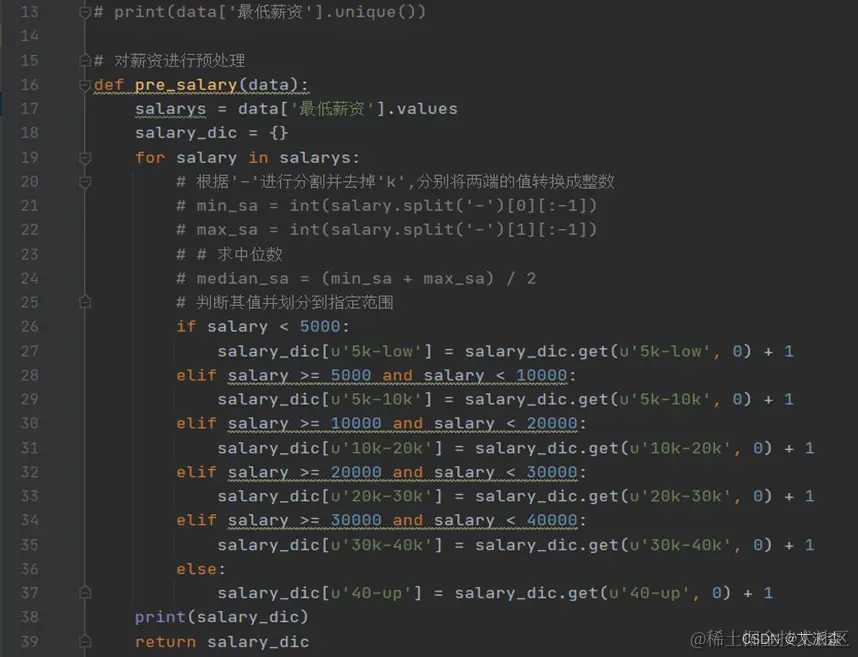Place cursor on 'def pre_salary(data):' definition

coord(201,85)
